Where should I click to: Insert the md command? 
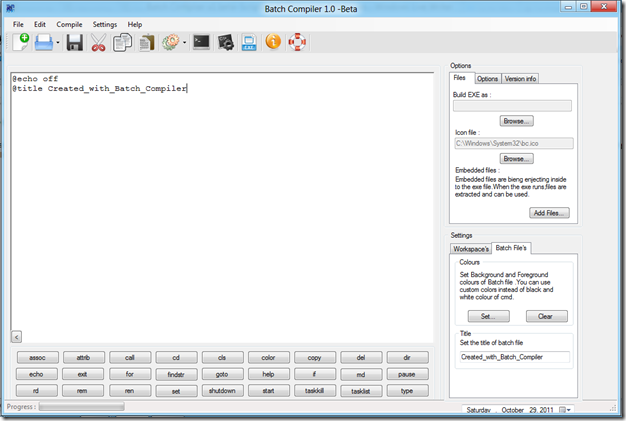coord(361,374)
